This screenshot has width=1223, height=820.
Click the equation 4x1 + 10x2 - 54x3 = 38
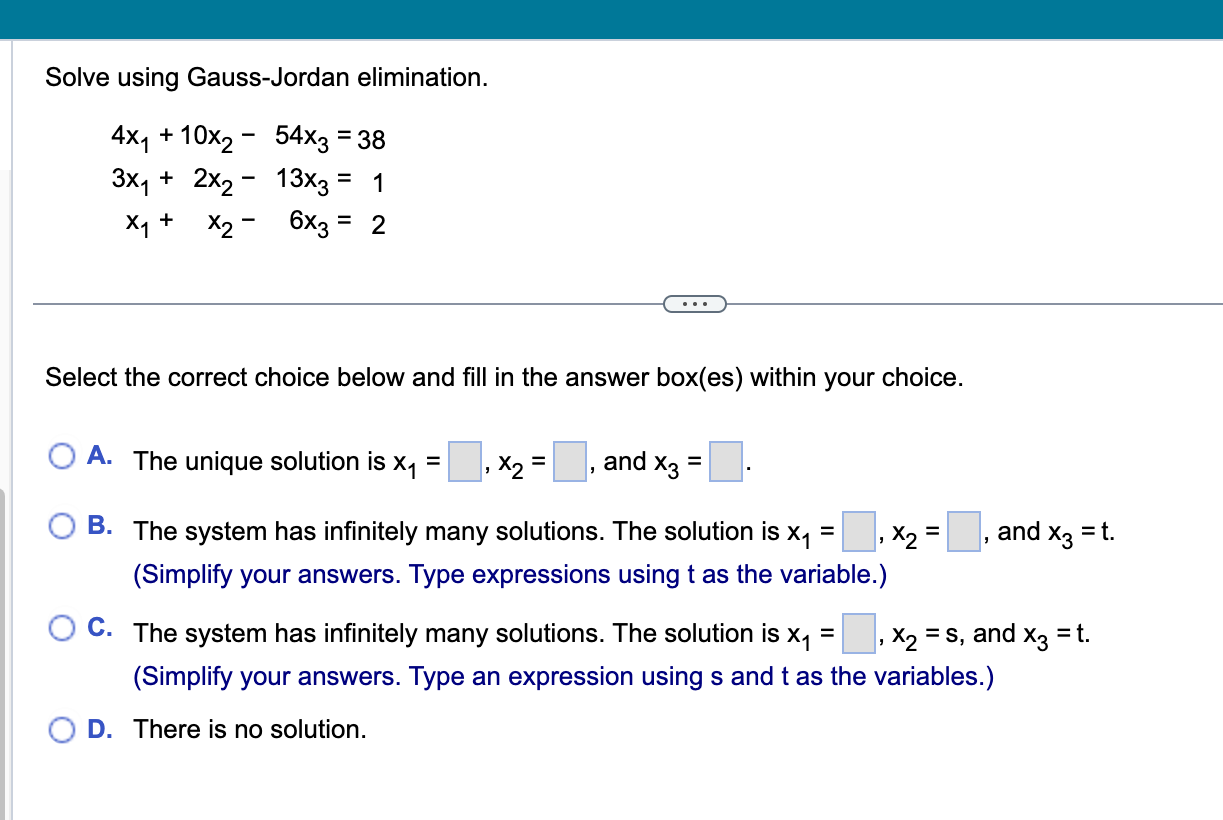point(245,138)
